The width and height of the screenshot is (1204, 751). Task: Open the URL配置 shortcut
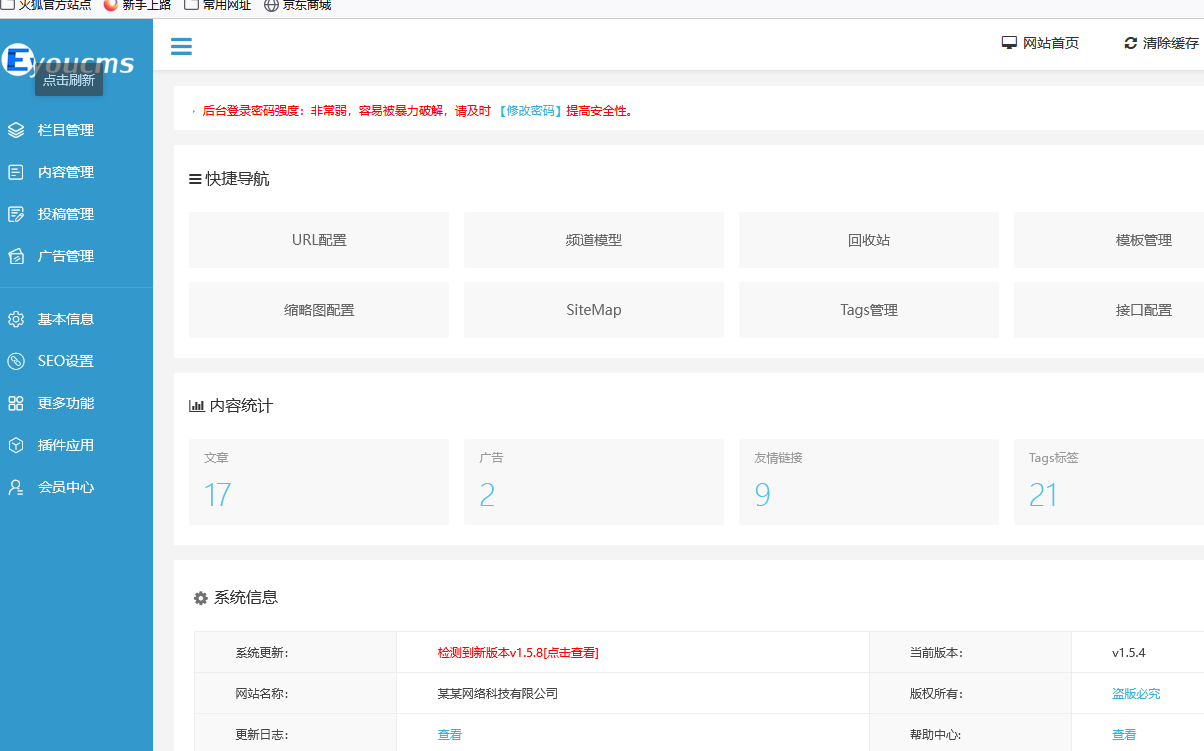(319, 240)
